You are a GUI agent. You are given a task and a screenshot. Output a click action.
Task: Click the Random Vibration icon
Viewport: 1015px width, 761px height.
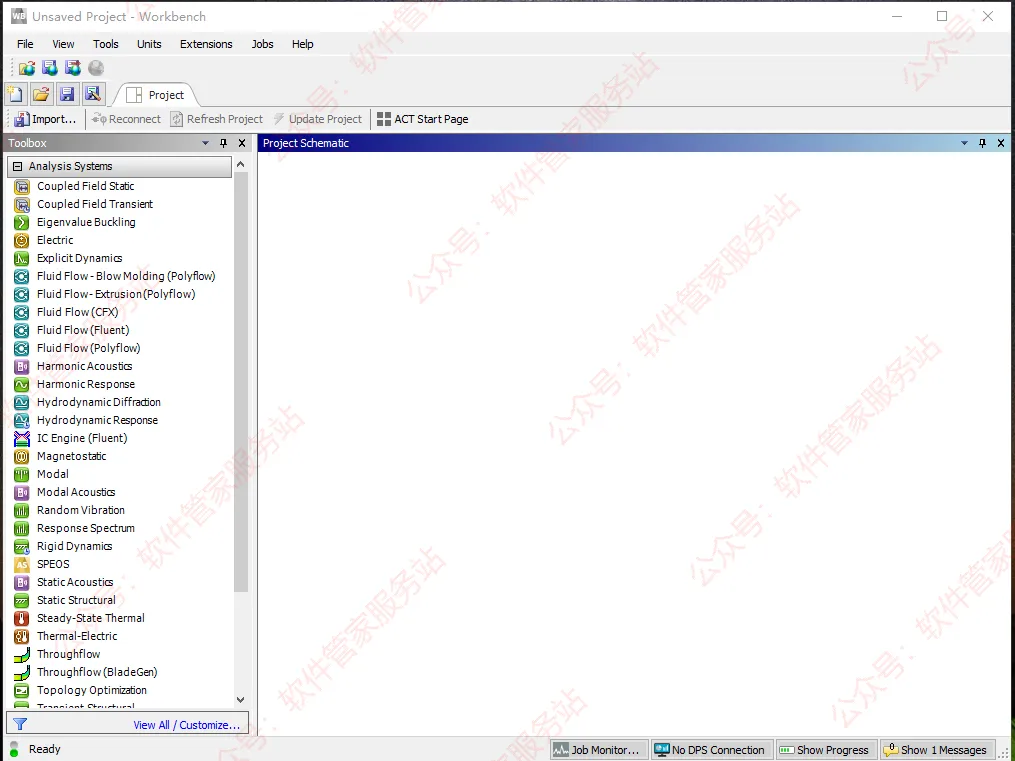point(21,511)
